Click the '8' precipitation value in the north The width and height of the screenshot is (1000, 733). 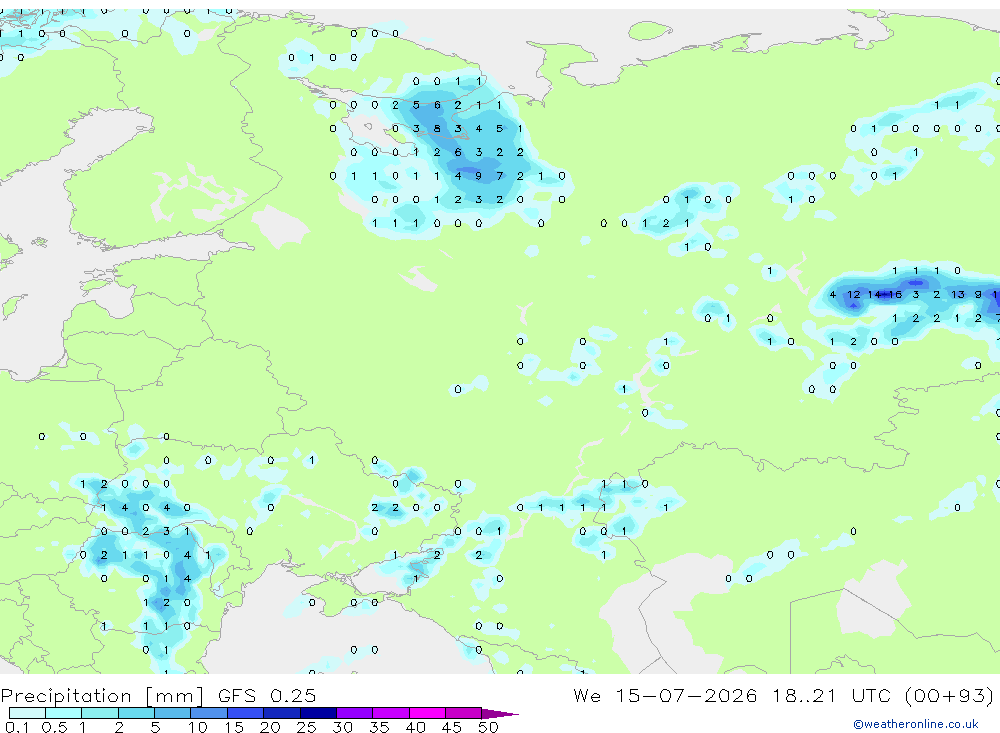pyautogui.click(x=437, y=128)
